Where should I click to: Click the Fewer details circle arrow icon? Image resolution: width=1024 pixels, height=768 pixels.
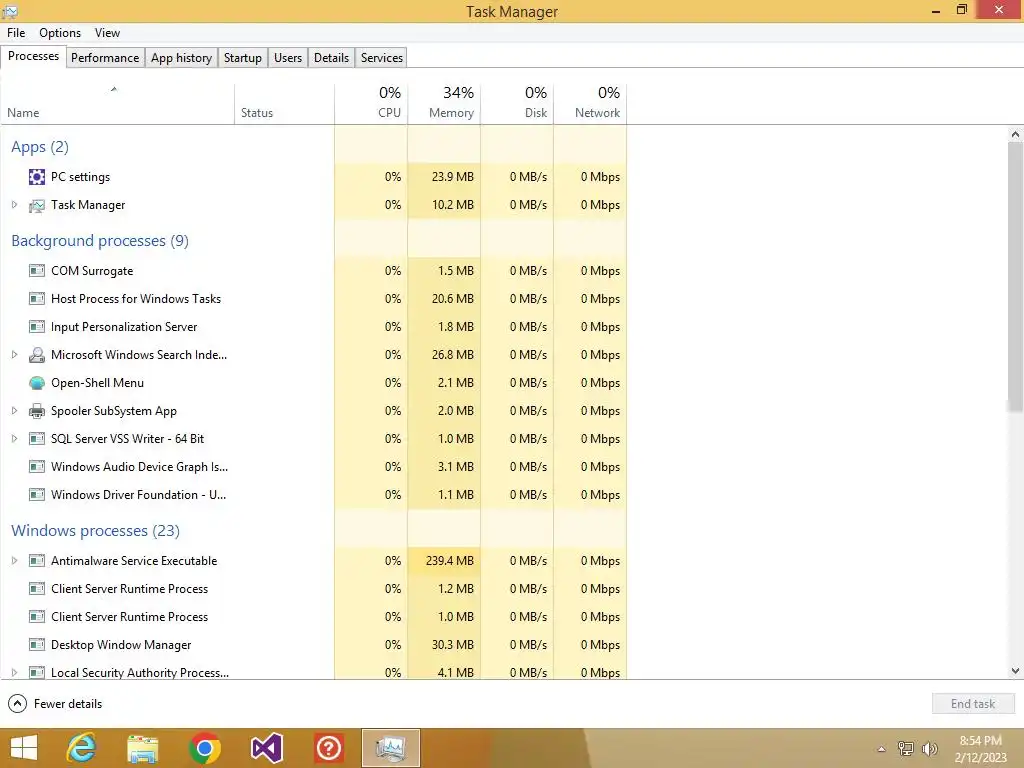(18, 703)
